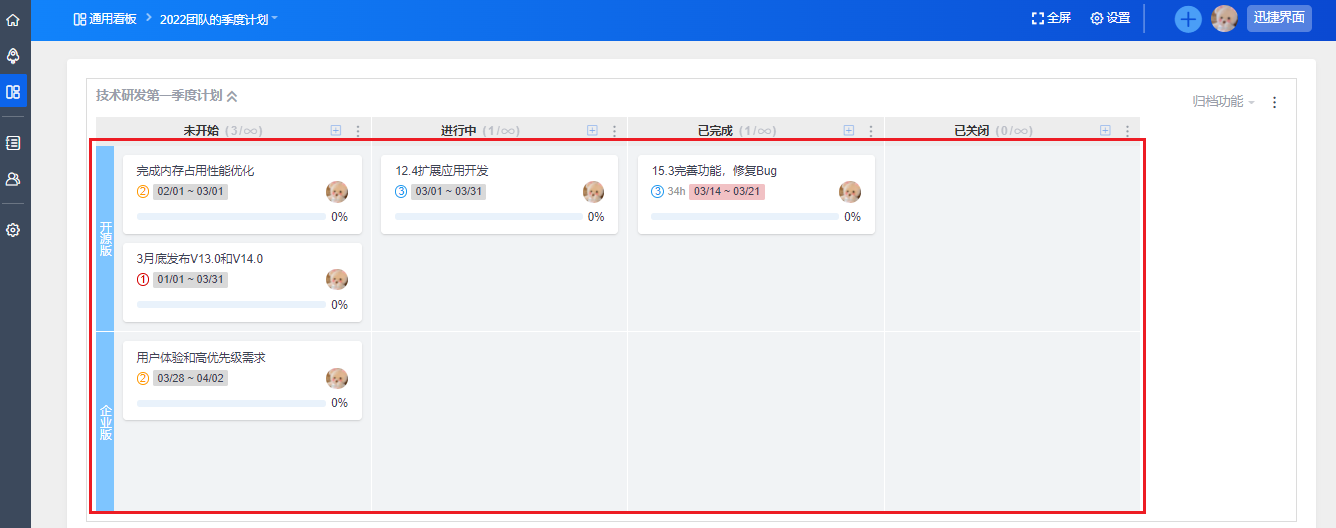Viewport: 1336px width, 528px height.
Task: Click date tag 01/01 ~ 03/31
Action: 191,279
